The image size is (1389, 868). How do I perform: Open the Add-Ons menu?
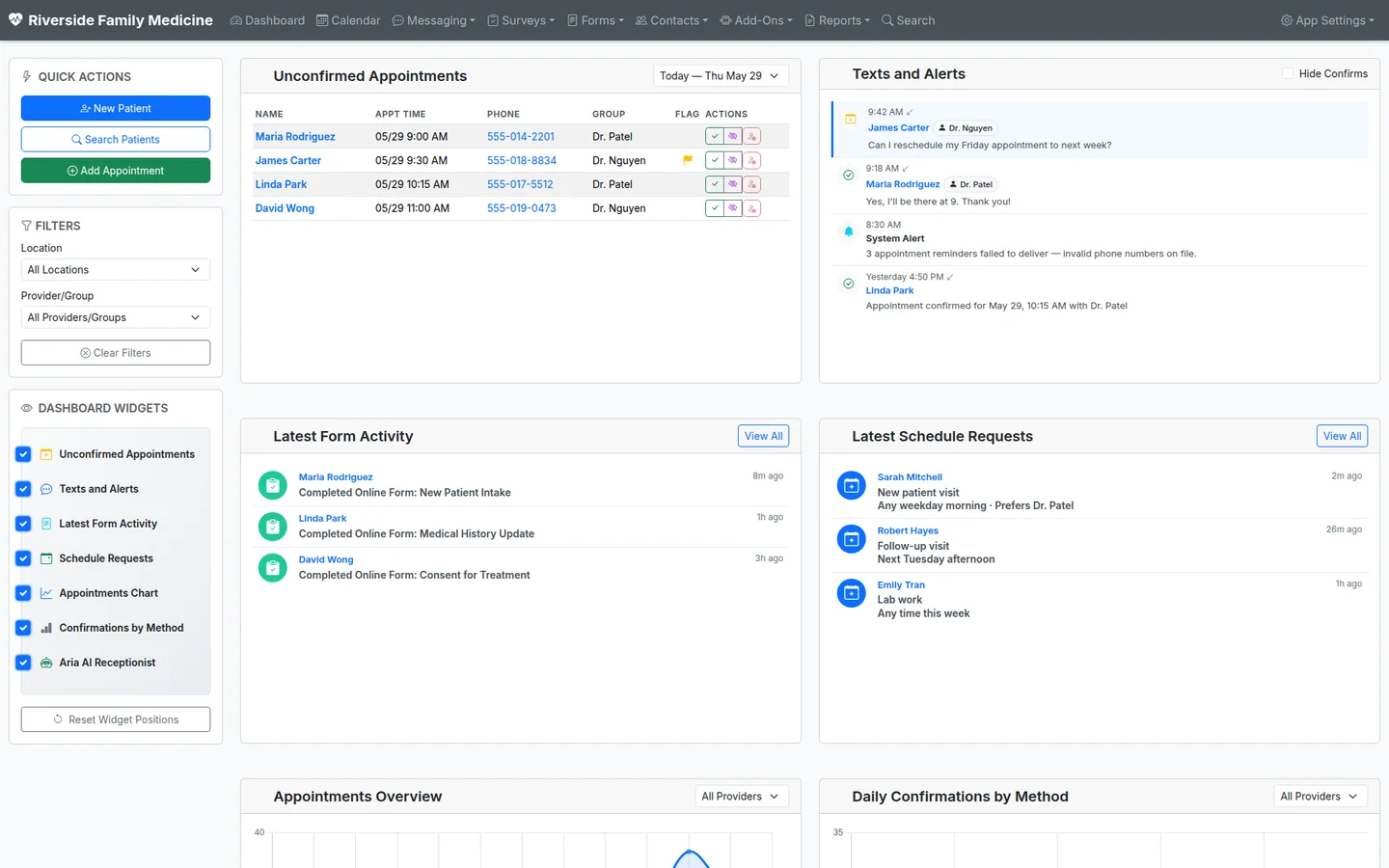tap(756, 20)
